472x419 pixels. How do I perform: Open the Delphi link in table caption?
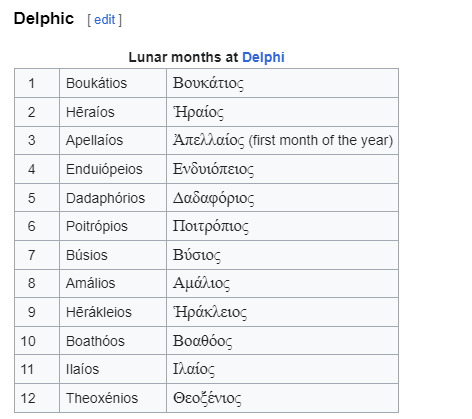click(x=263, y=57)
